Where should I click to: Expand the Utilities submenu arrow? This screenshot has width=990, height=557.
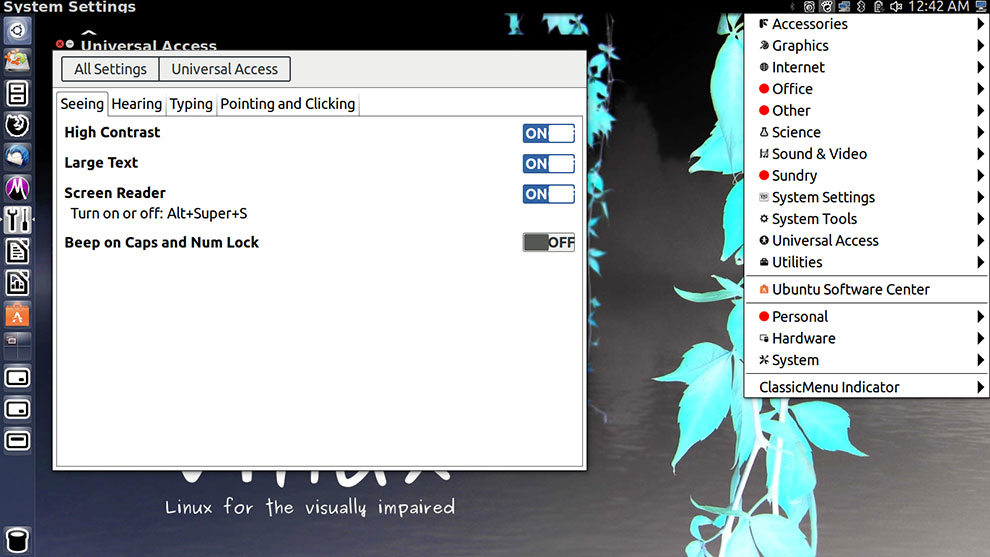point(980,262)
